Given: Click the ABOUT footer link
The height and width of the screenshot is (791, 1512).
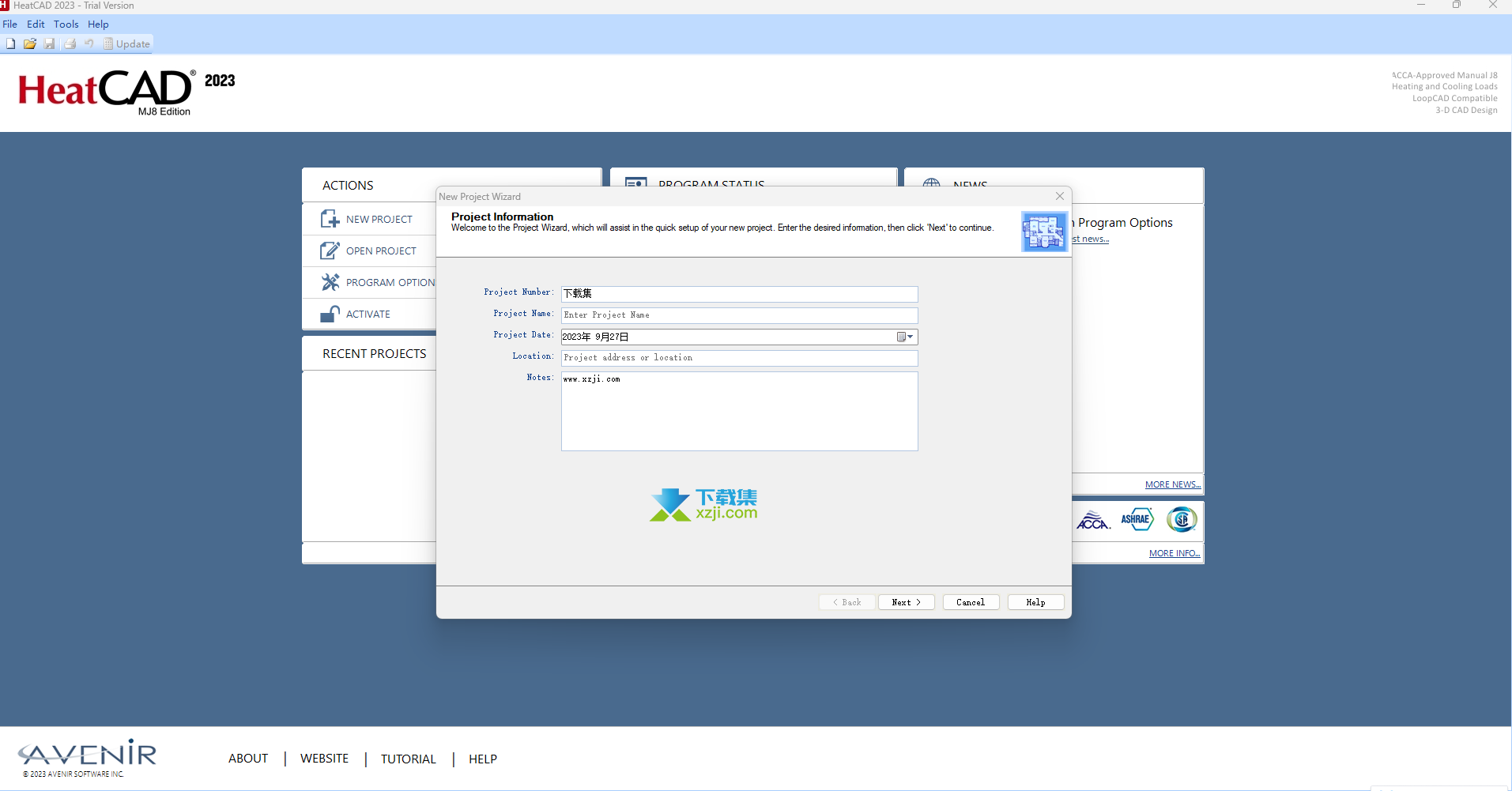Looking at the screenshot, I should click(x=248, y=759).
